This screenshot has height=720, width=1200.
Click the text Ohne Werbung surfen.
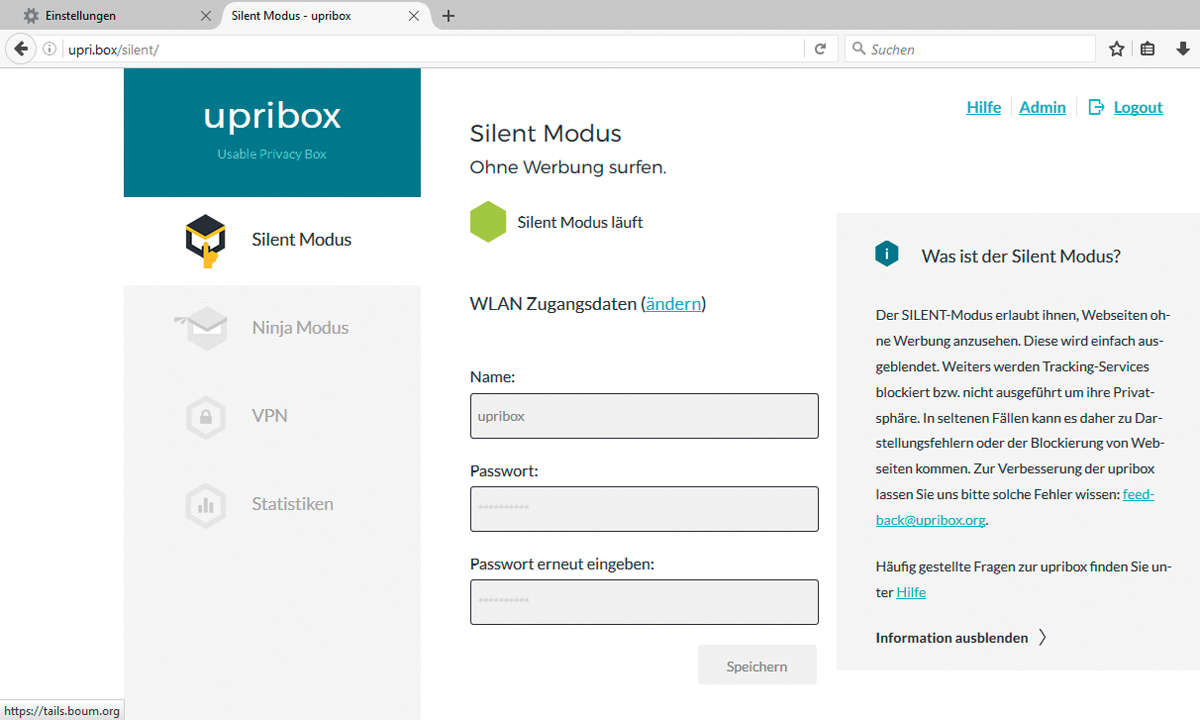click(568, 167)
